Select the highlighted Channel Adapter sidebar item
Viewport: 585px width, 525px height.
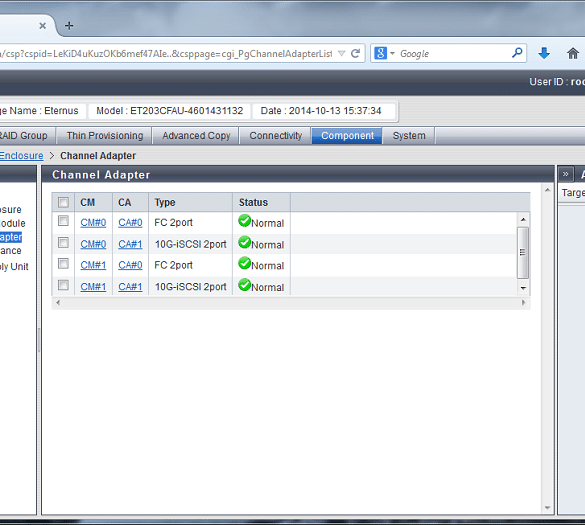click(x=11, y=237)
